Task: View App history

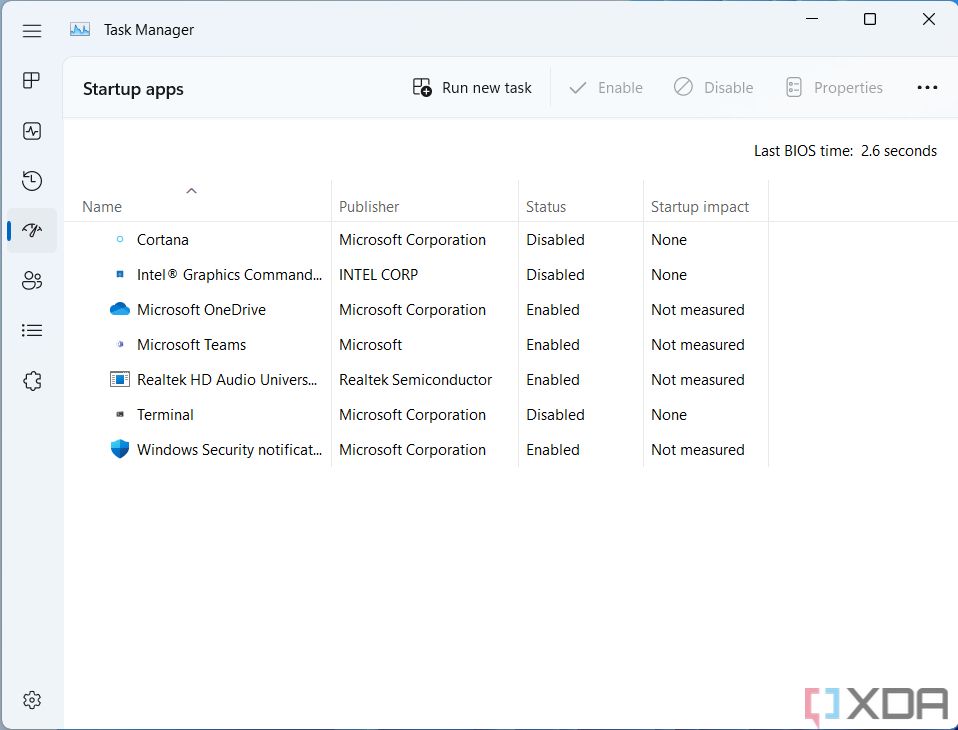Action: [31, 180]
